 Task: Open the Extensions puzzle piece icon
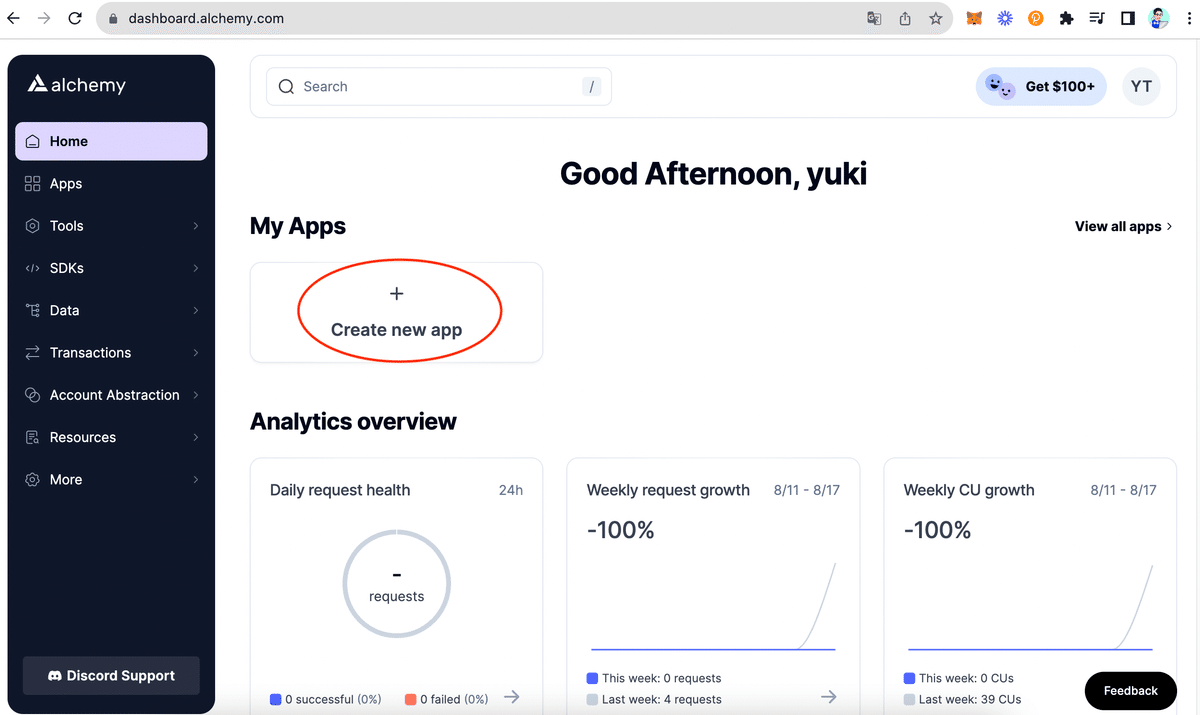click(1066, 18)
